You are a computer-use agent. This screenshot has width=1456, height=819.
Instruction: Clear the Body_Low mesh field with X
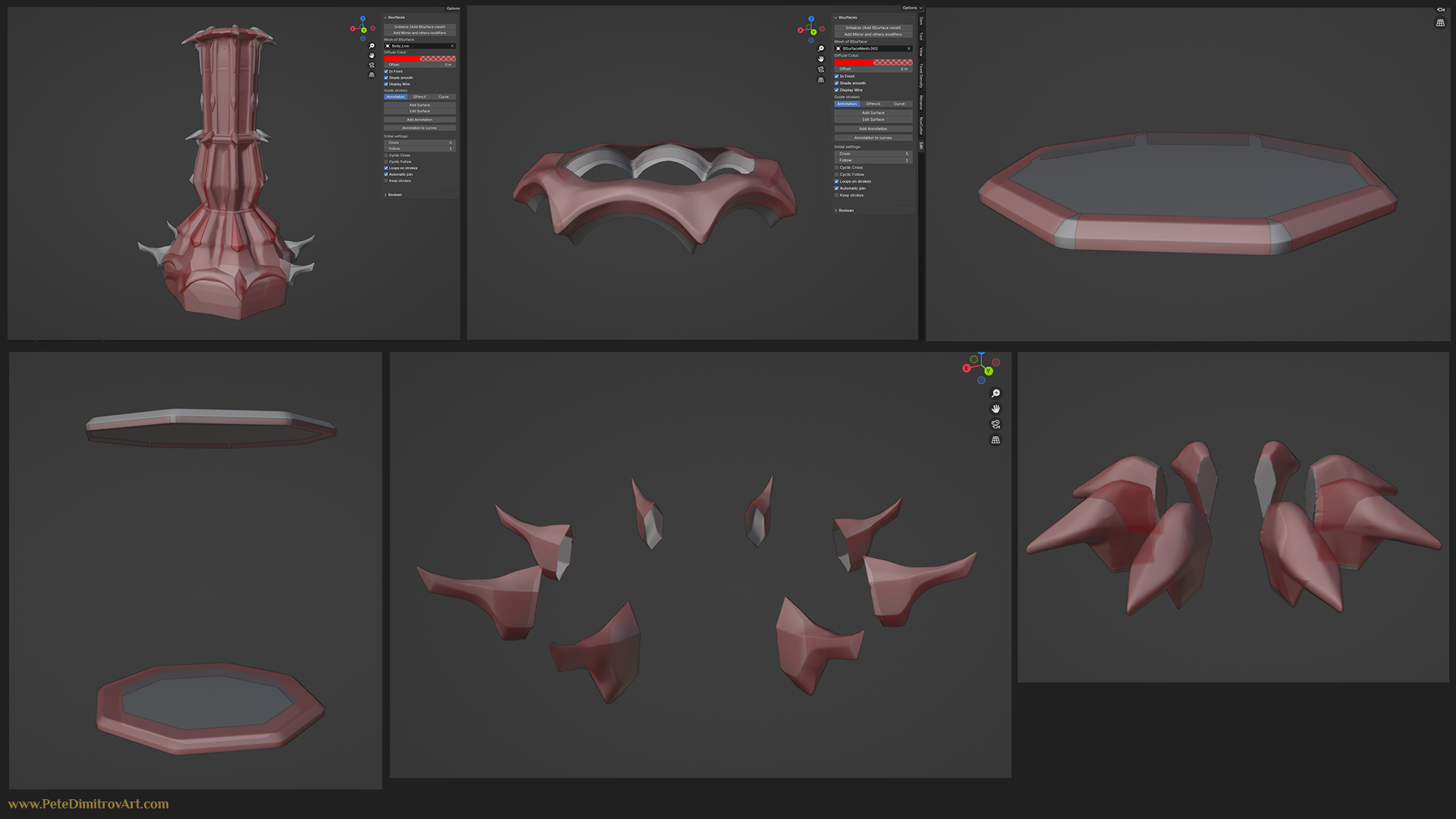tap(453, 45)
